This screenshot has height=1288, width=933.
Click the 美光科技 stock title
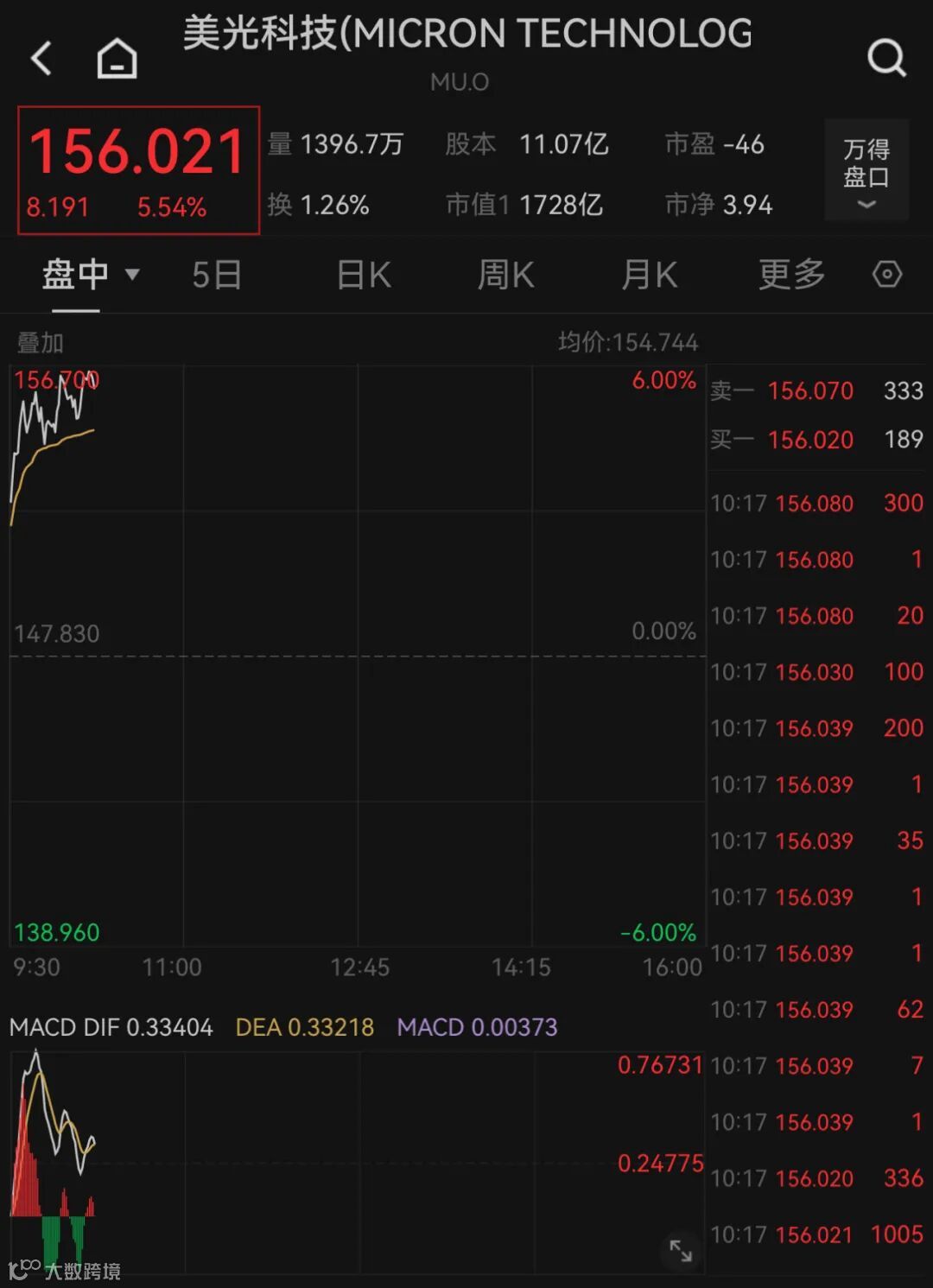pyautogui.click(x=467, y=34)
